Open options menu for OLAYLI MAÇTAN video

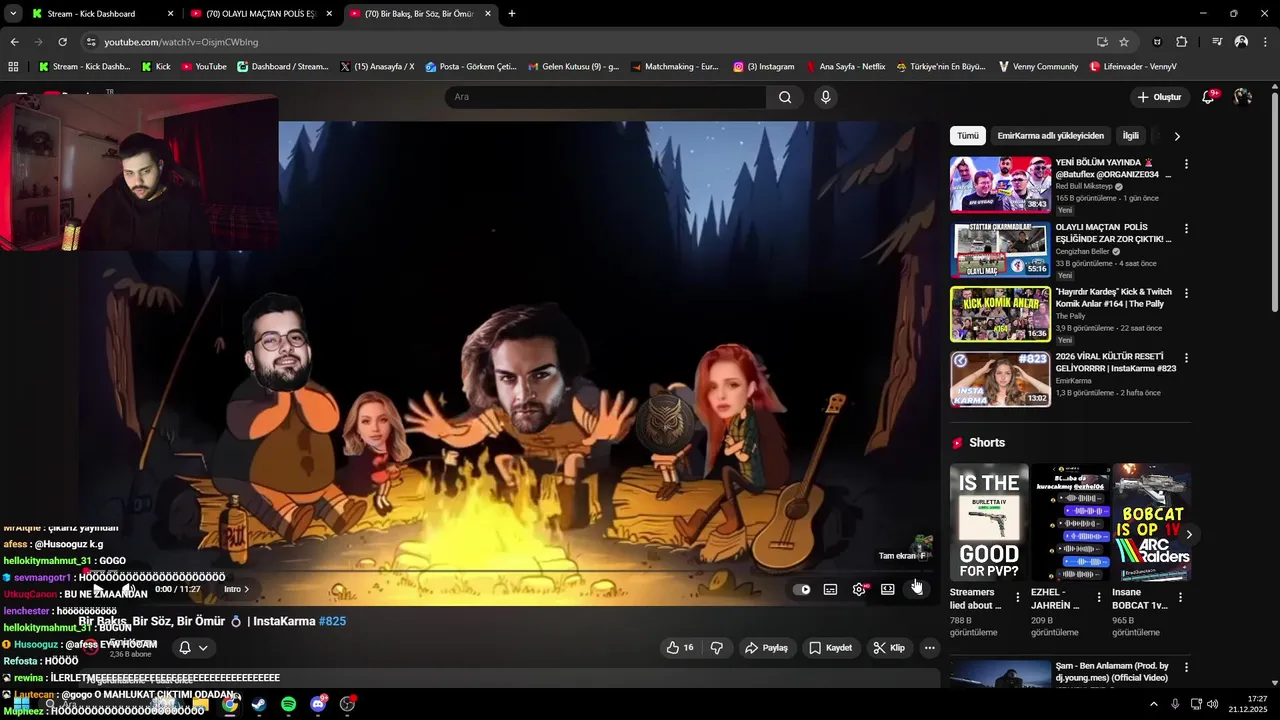[1186, 229]
